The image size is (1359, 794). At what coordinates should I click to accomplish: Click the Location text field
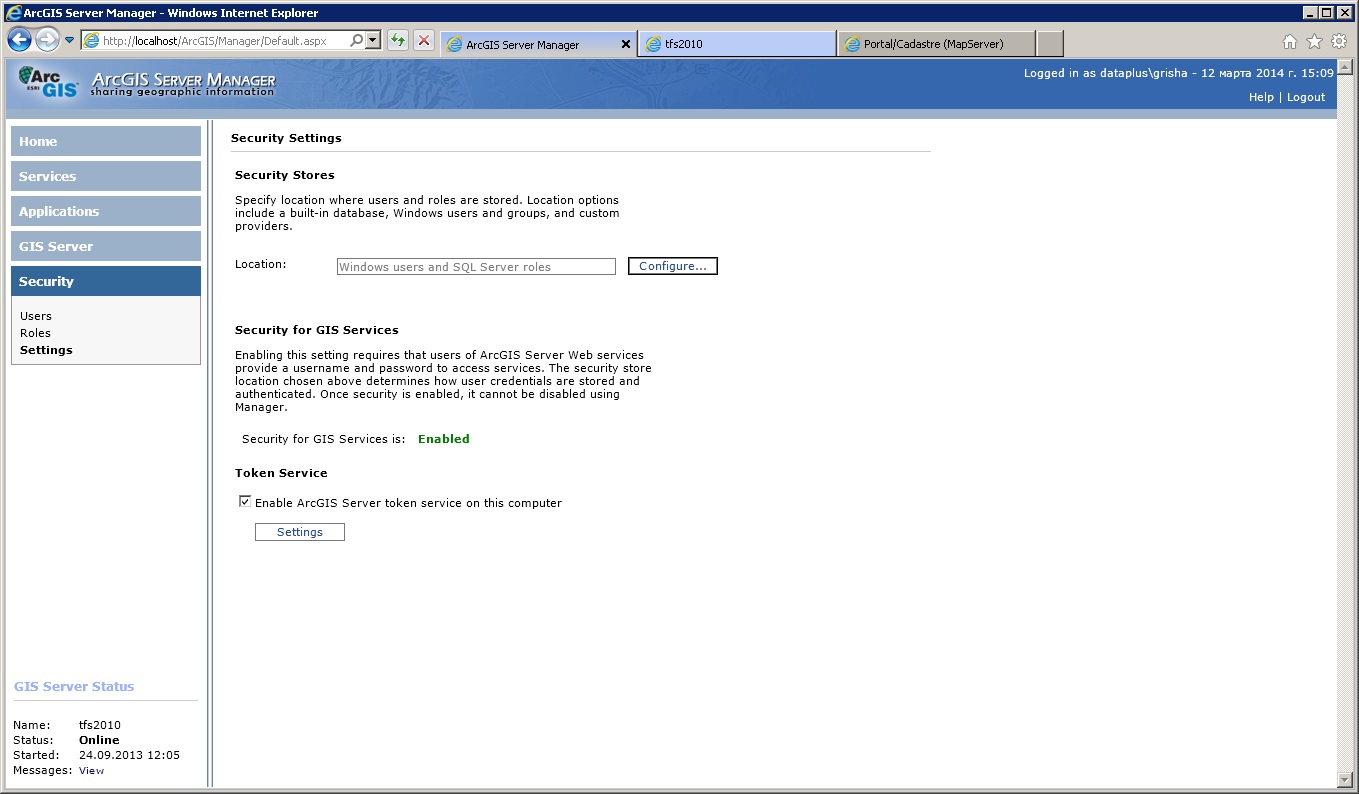pos(476,267)
